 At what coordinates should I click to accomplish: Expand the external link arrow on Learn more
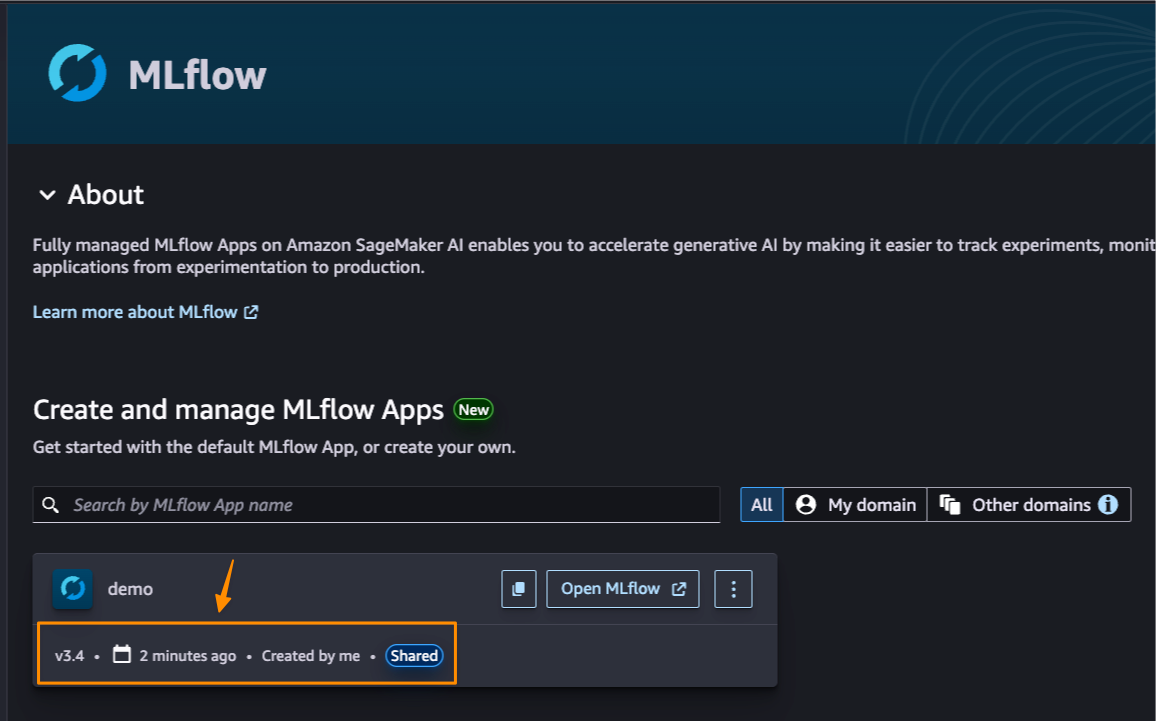pos(253,312)
